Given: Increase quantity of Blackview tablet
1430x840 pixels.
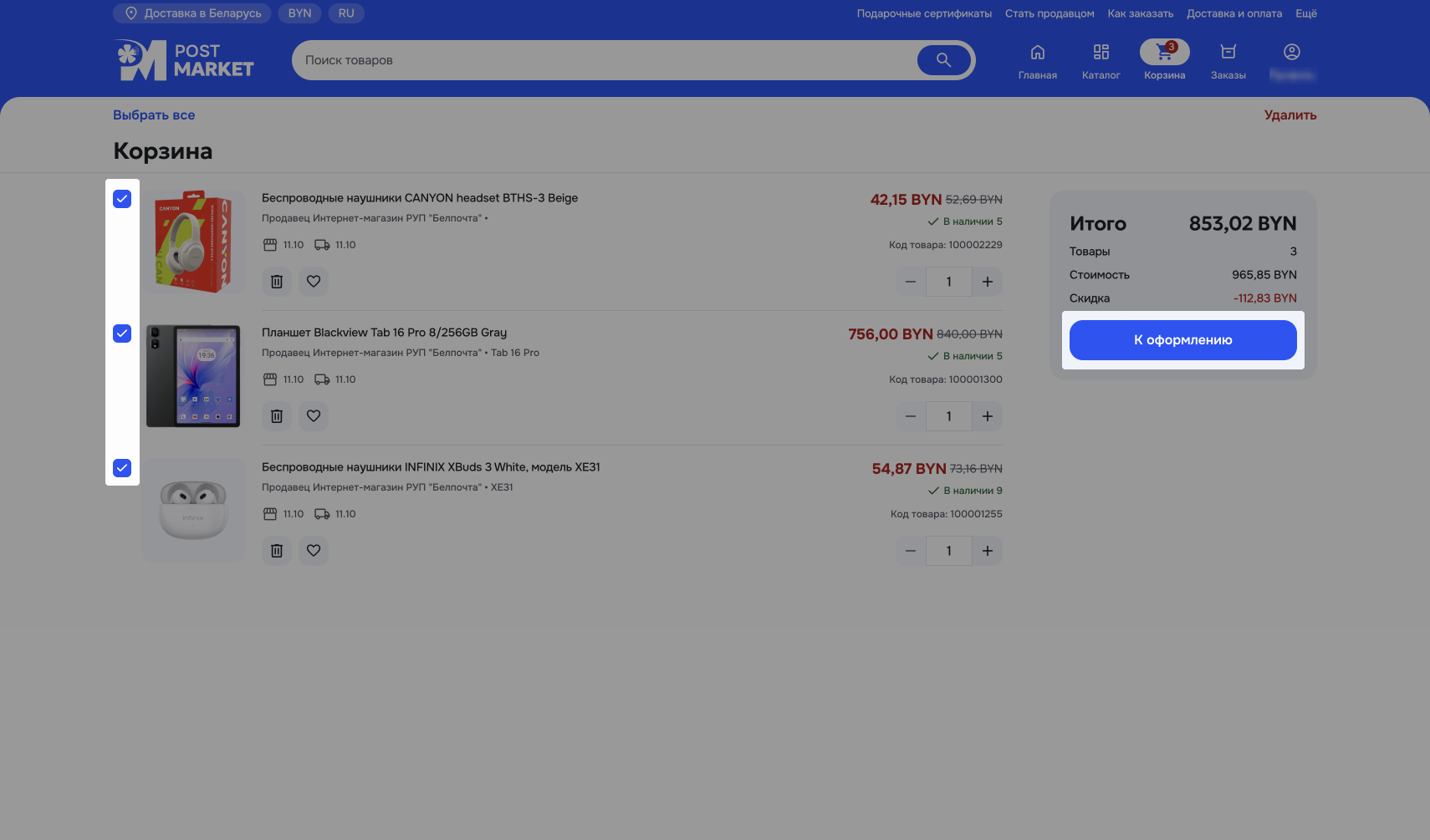Looking at the screenshot, I should click(x=987, y=416).
